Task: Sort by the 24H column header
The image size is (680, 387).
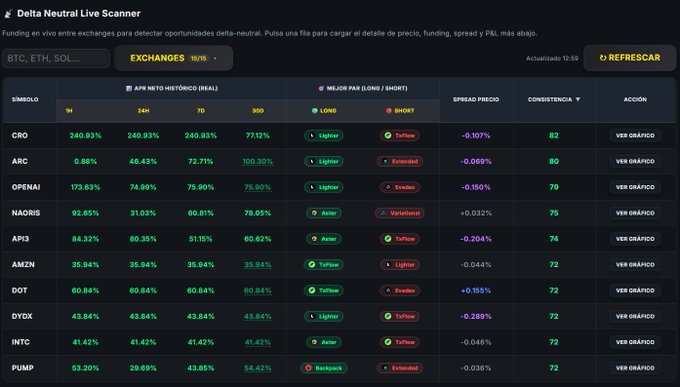Action: pos(143,111)
